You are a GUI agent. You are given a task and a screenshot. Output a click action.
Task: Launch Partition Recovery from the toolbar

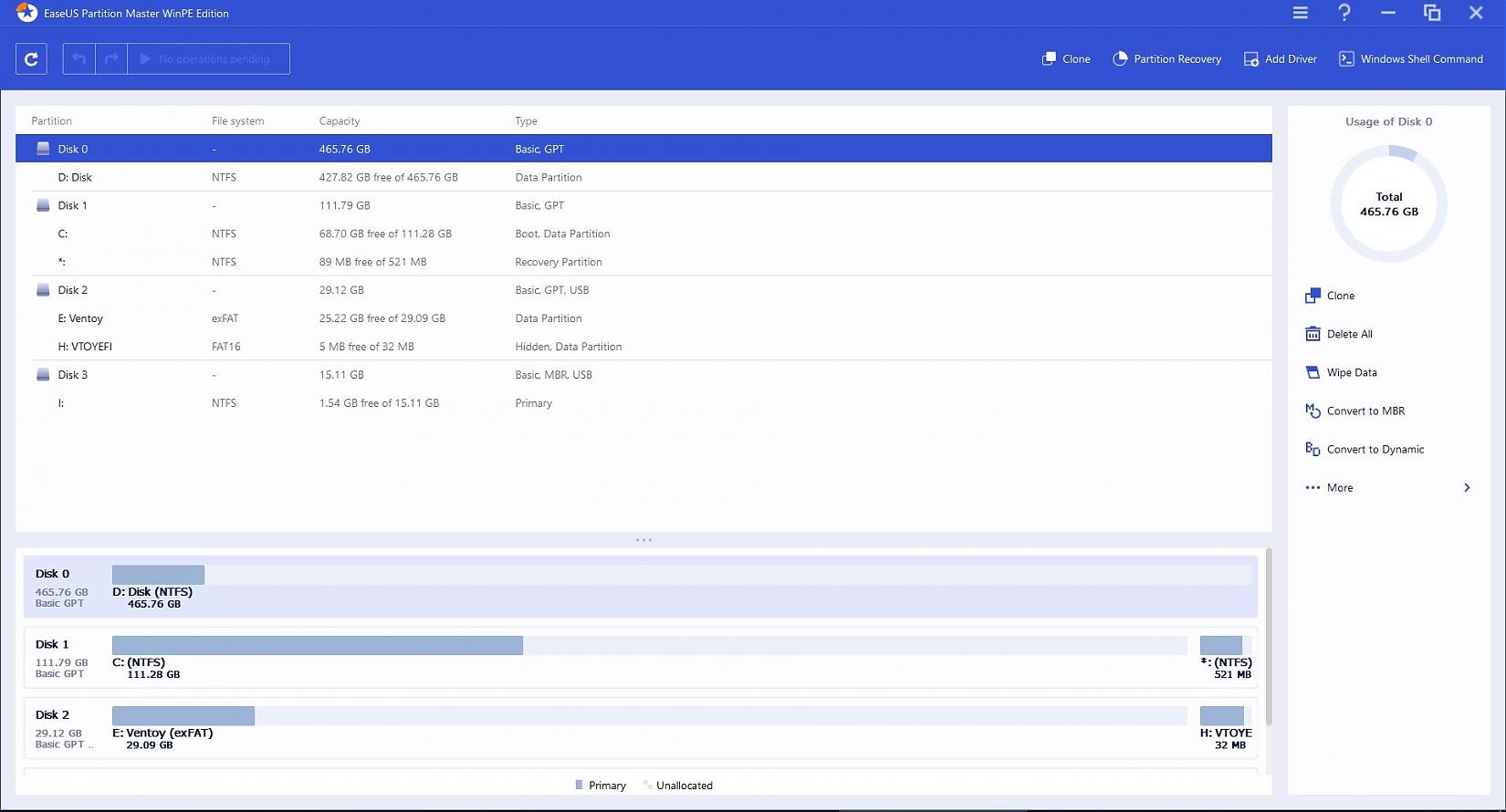click(1166, 59)
